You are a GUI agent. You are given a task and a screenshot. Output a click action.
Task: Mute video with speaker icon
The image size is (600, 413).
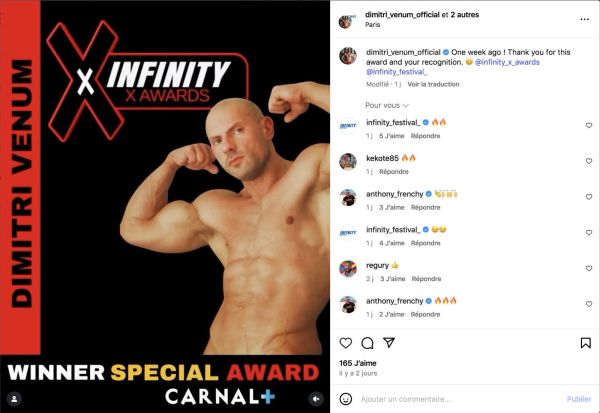[316, 399]
